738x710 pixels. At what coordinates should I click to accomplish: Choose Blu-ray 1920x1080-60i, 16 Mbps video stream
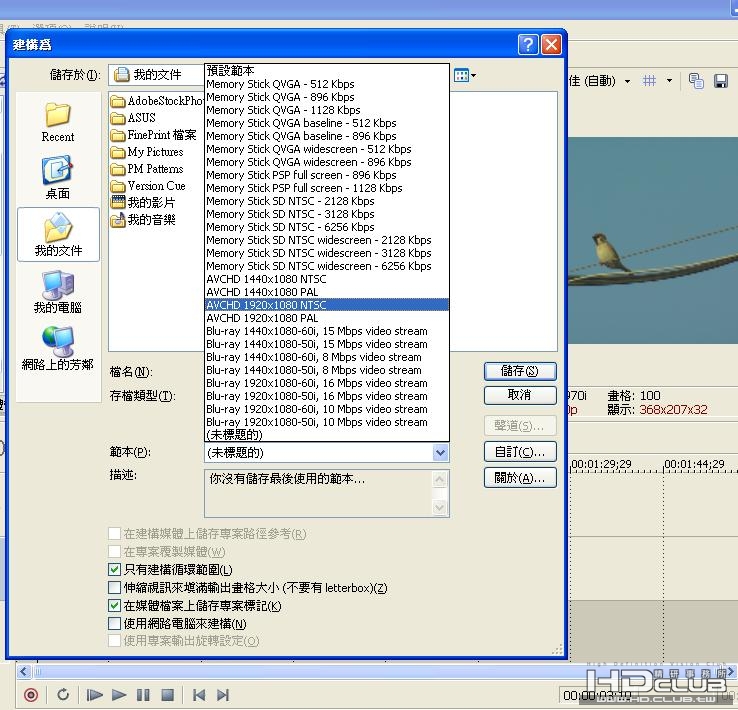tap(327, 383)
